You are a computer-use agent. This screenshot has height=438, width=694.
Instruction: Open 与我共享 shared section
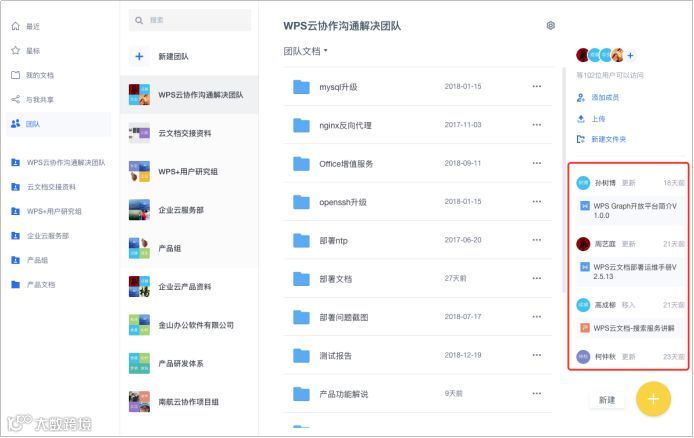pyautogui.click(x=32, y=100)
